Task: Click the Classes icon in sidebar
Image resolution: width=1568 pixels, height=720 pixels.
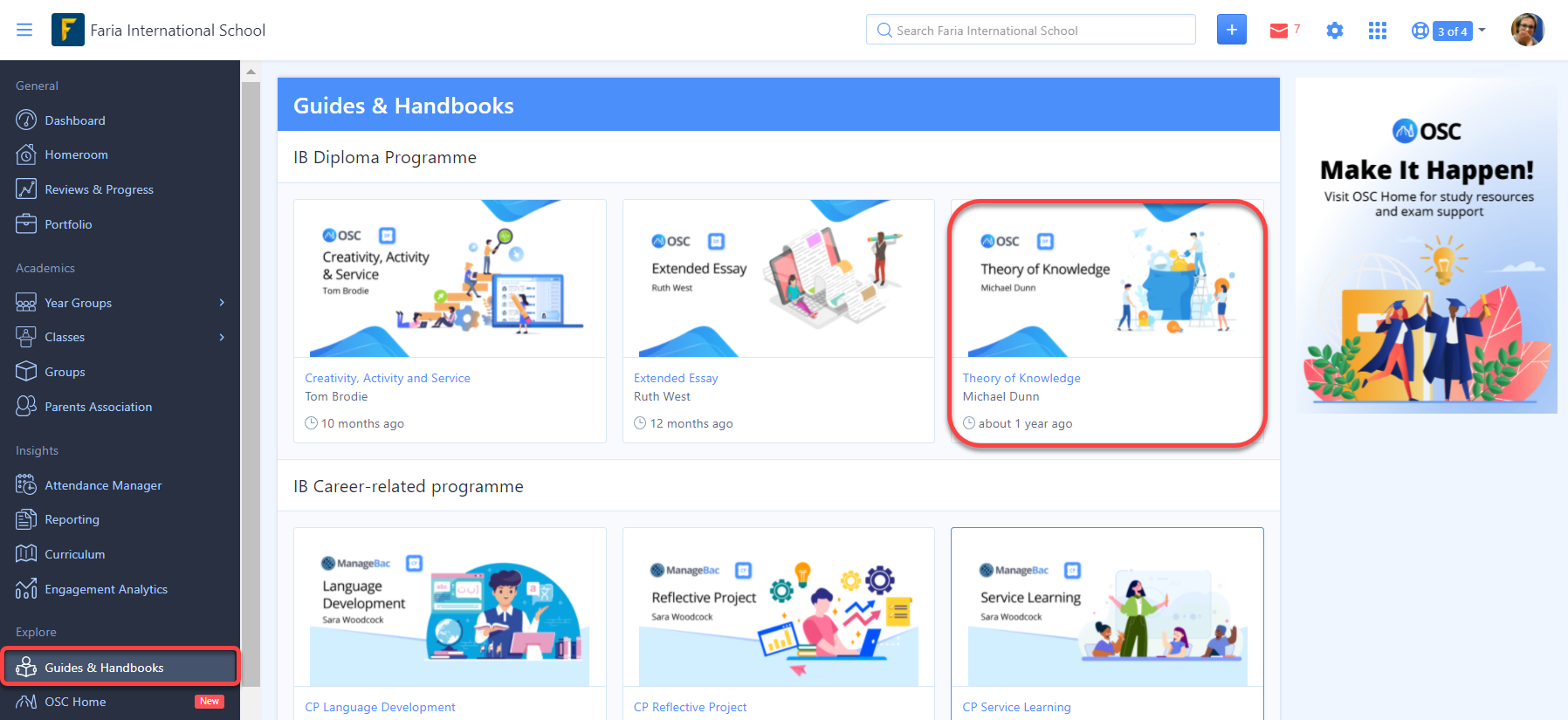Action: pos(26,337)
